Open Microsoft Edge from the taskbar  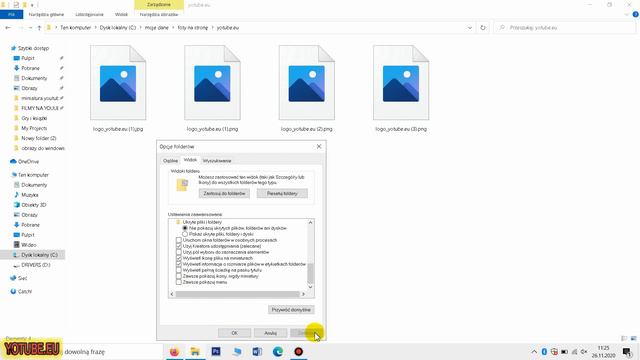coord(278,351)
